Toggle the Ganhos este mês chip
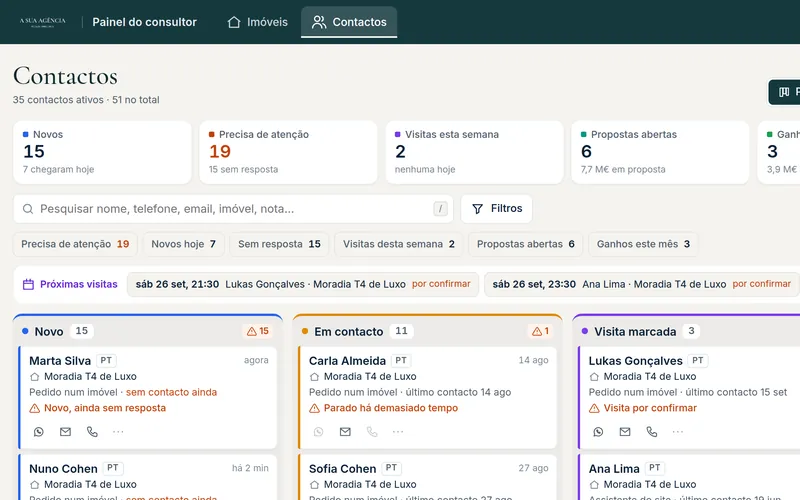Screen dimensions: 800x500 pos(643,244)
